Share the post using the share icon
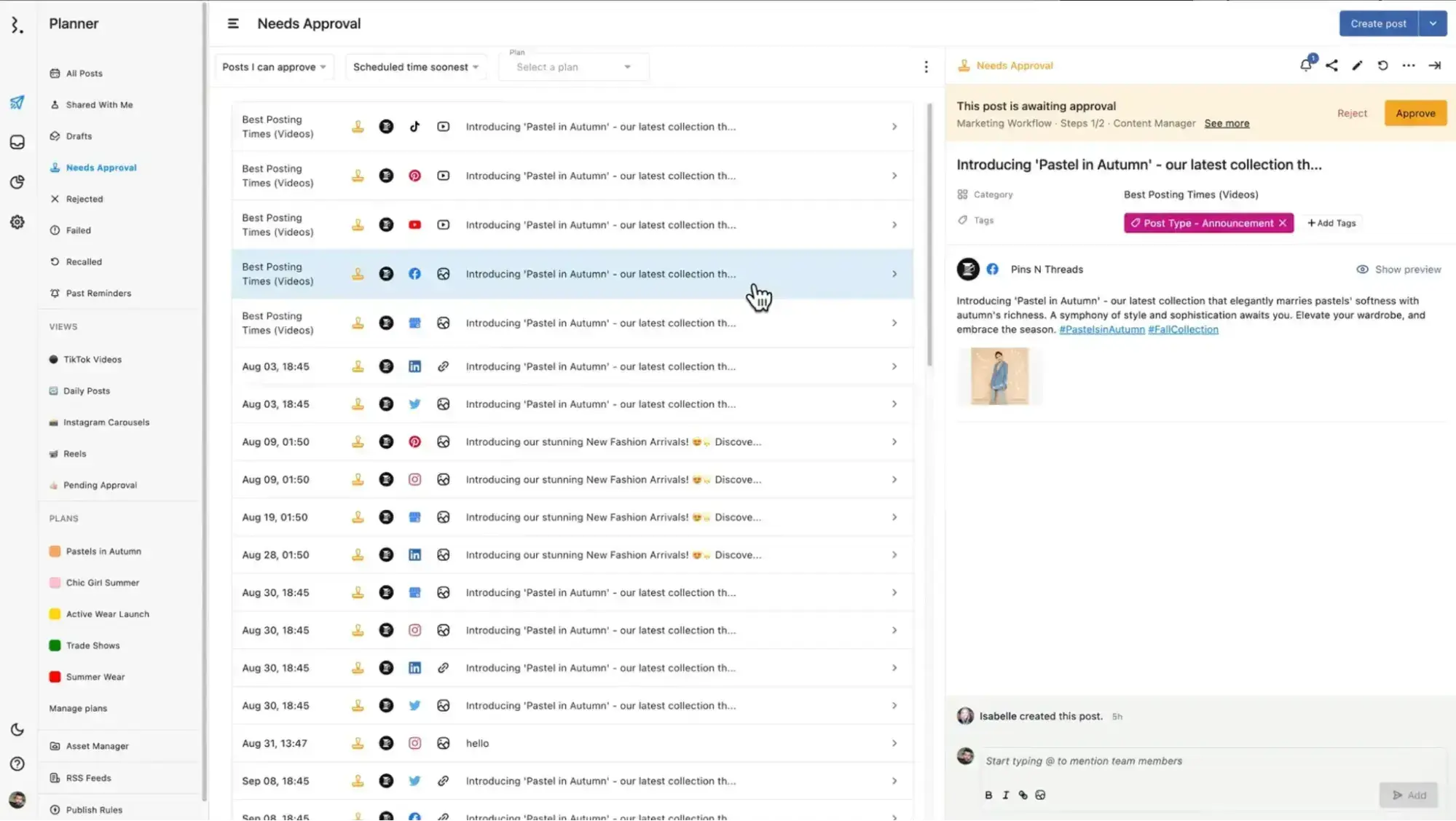Screen dimensions: 1456x821 pos(1331,66)
